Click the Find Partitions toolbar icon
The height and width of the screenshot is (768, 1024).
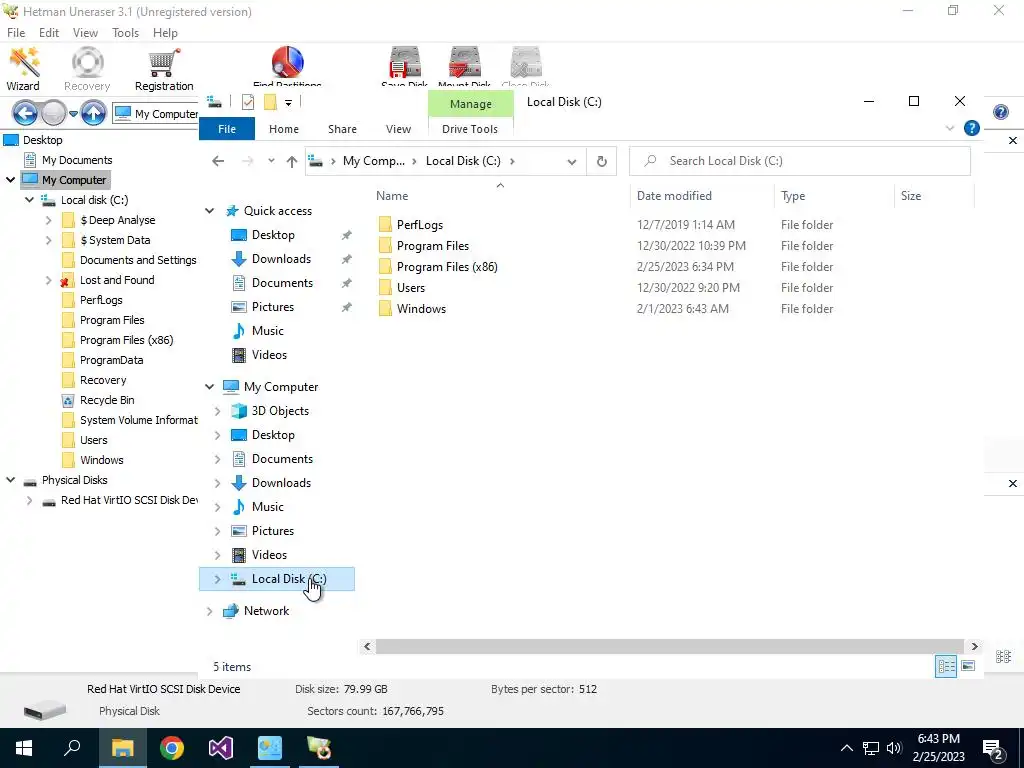click(x=287, y=67)
